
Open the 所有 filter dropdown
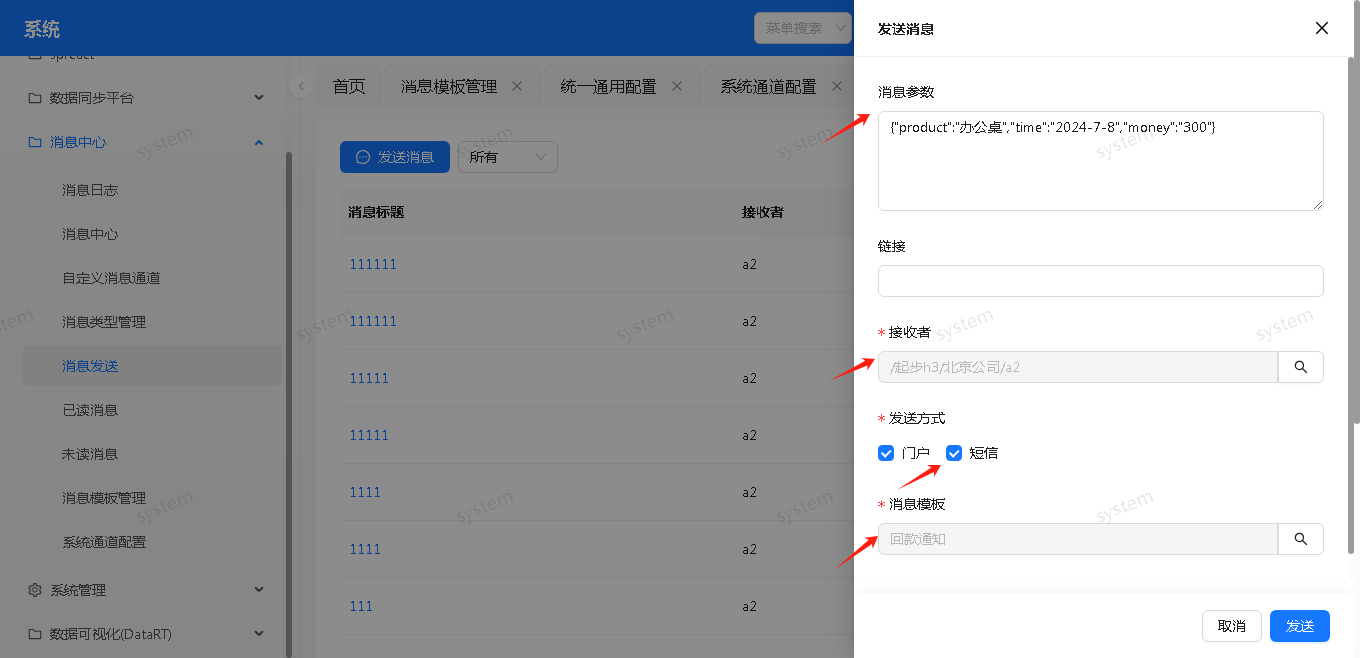[507, 157]
